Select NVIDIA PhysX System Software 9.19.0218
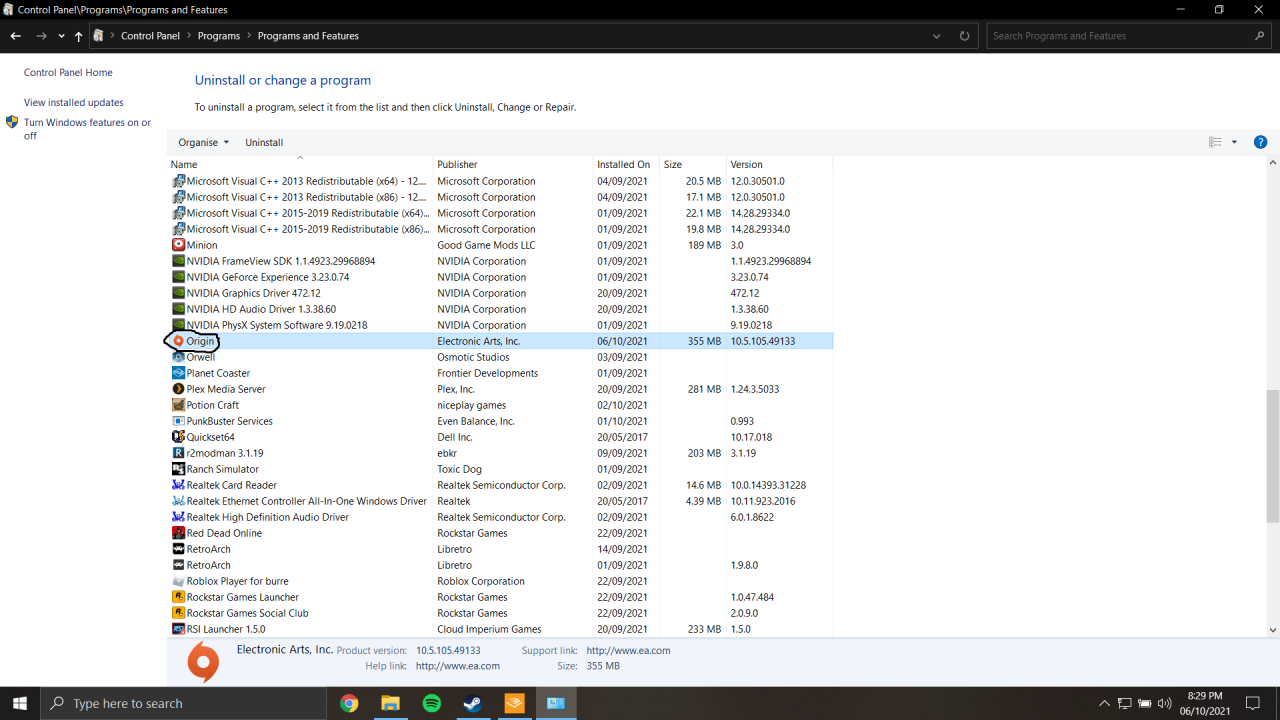 click(500, 325)
